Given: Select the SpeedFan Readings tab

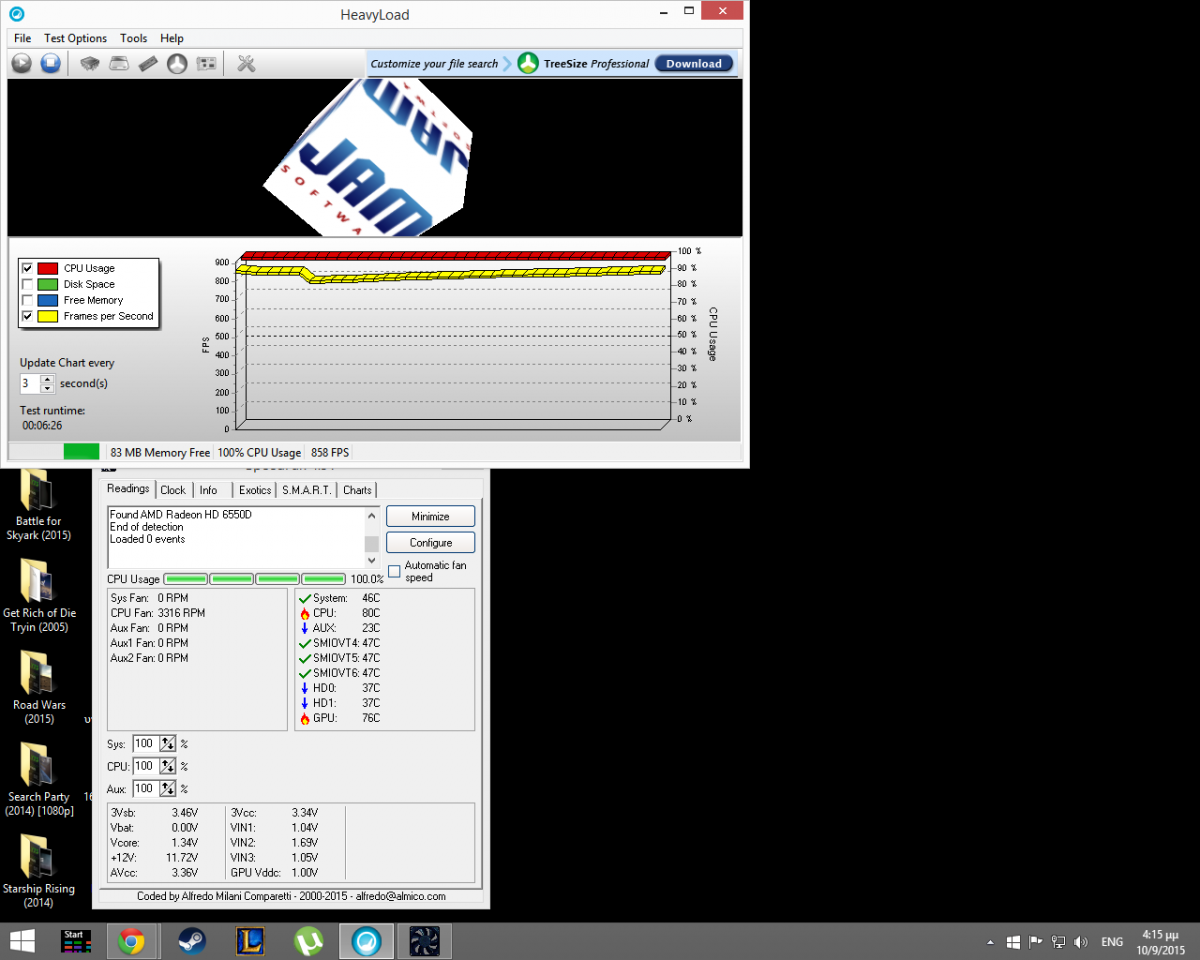Looking at the screenshot, I should click(128, 489).
